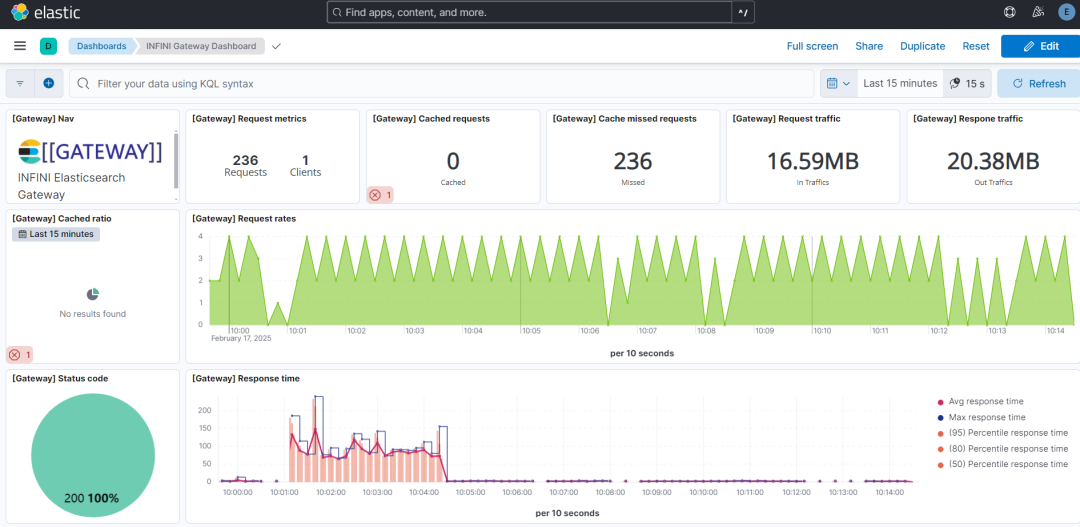Click the user avatar E

[x=1066, y=13]
